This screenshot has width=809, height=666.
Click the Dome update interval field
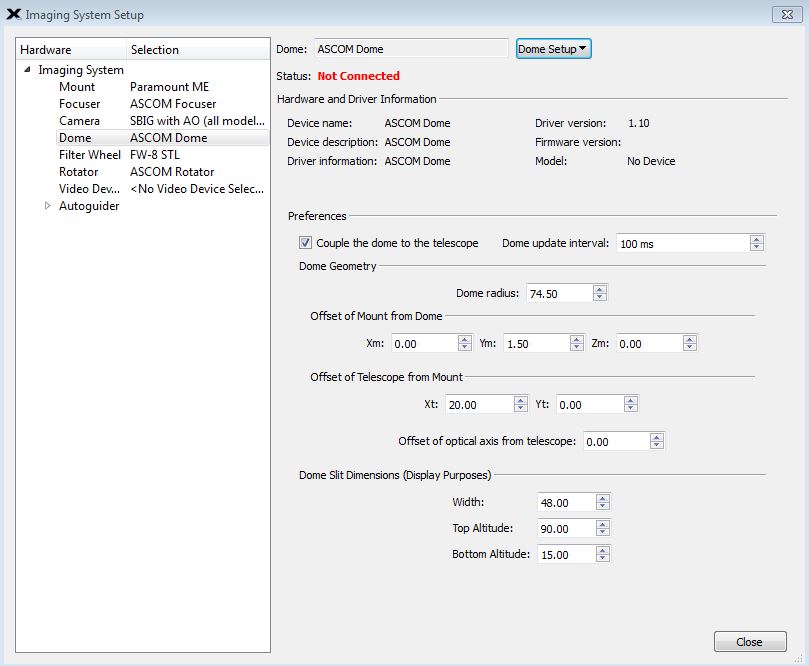pos(683,243)
